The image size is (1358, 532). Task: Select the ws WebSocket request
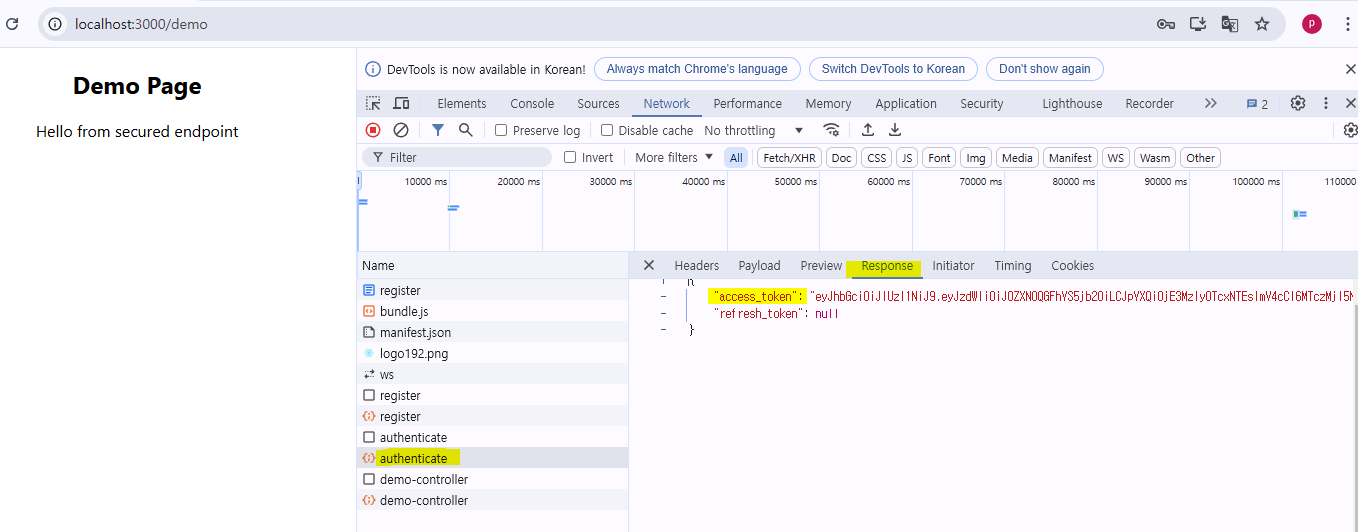click(x=493, y=374)
